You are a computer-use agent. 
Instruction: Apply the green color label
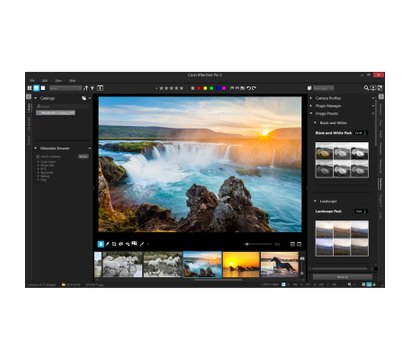211,88
